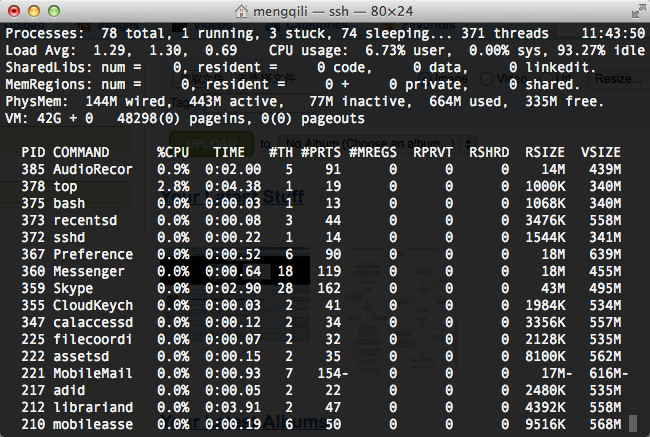Click the 639M VSIZE value of Preference
This screenshot has width=650, height=437.
click(605, 254)
